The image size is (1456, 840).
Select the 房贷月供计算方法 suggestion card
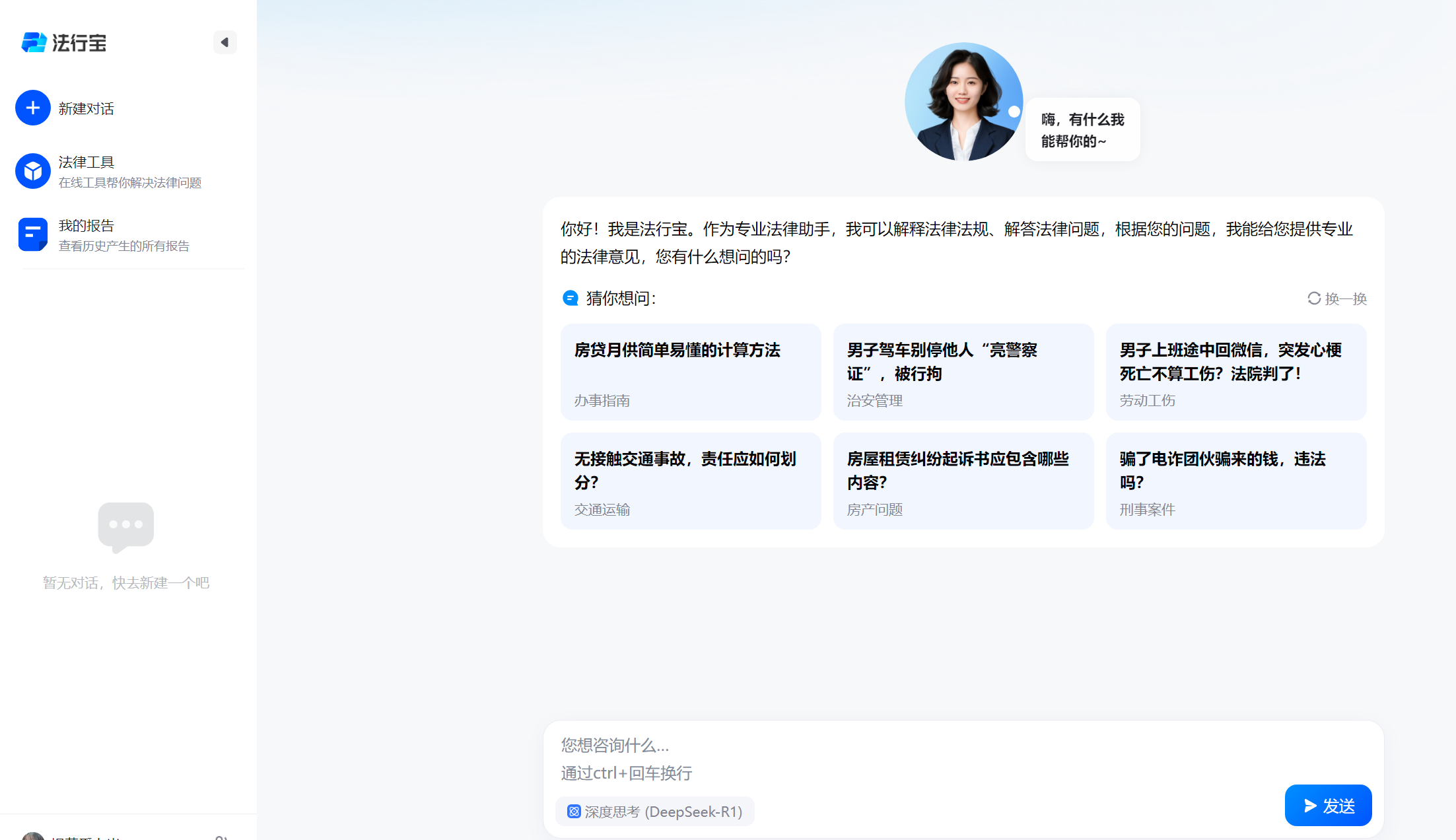coord(691,372)
